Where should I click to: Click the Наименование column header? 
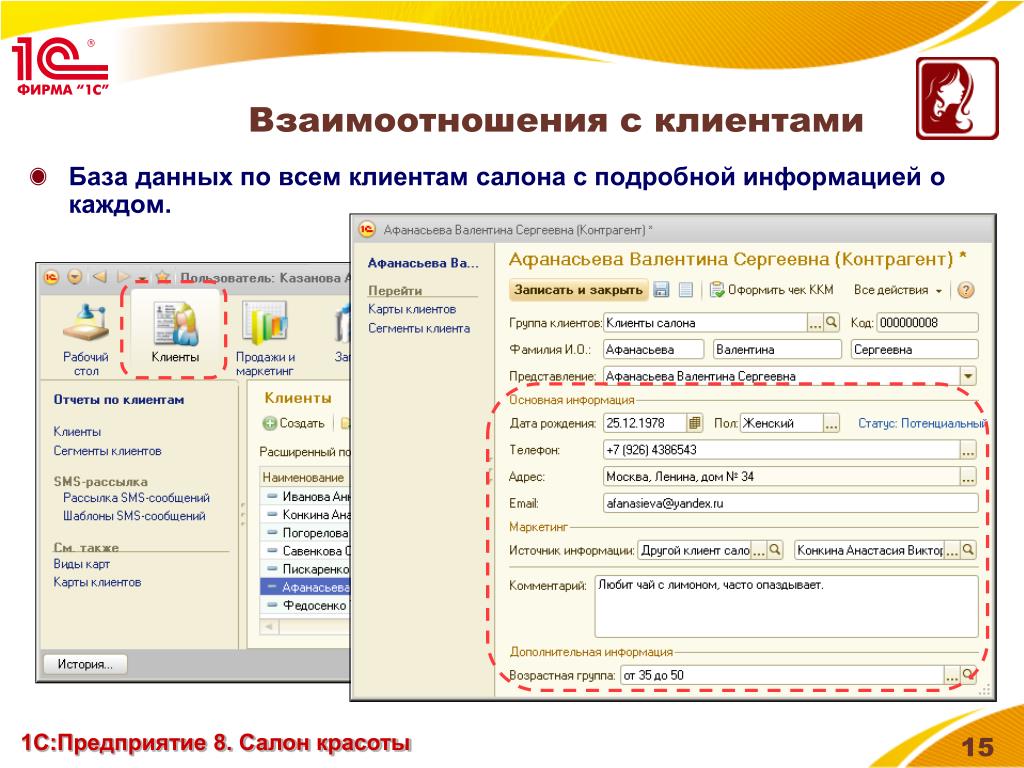click(x=304, y=477)
